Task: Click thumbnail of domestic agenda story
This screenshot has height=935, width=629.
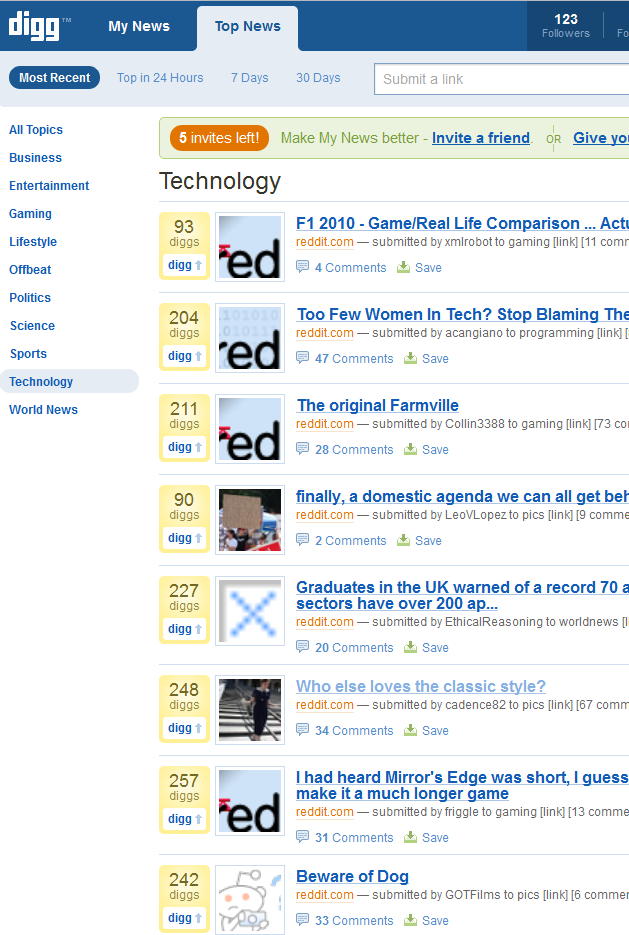Action: (x=250, y=520)
